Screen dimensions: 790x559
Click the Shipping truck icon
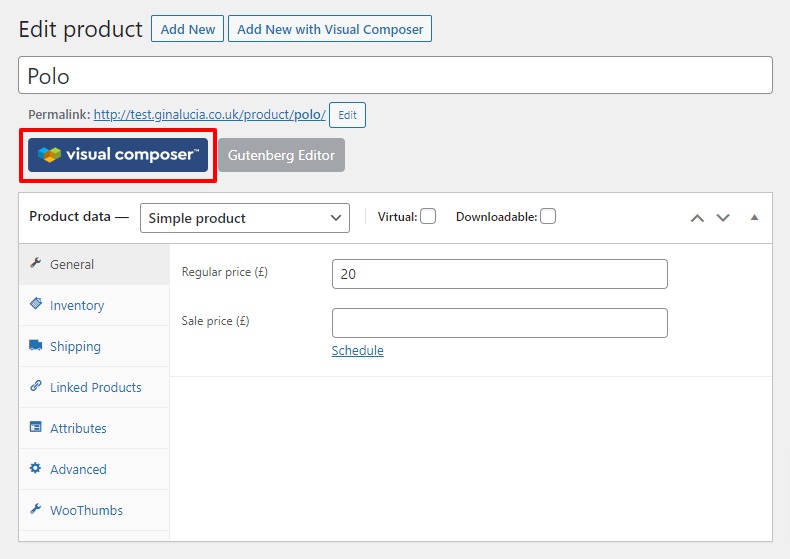pos(35,345)
